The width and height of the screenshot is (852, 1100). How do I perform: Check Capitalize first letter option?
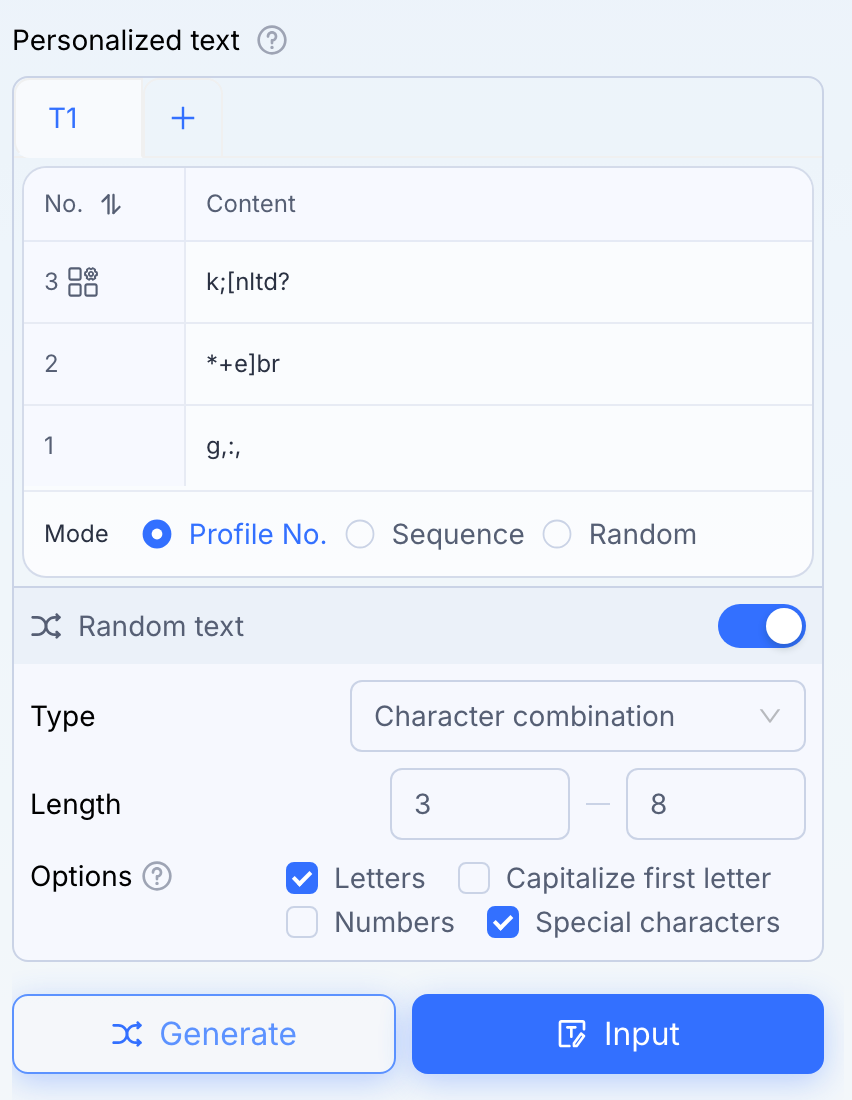click(474, 878)
